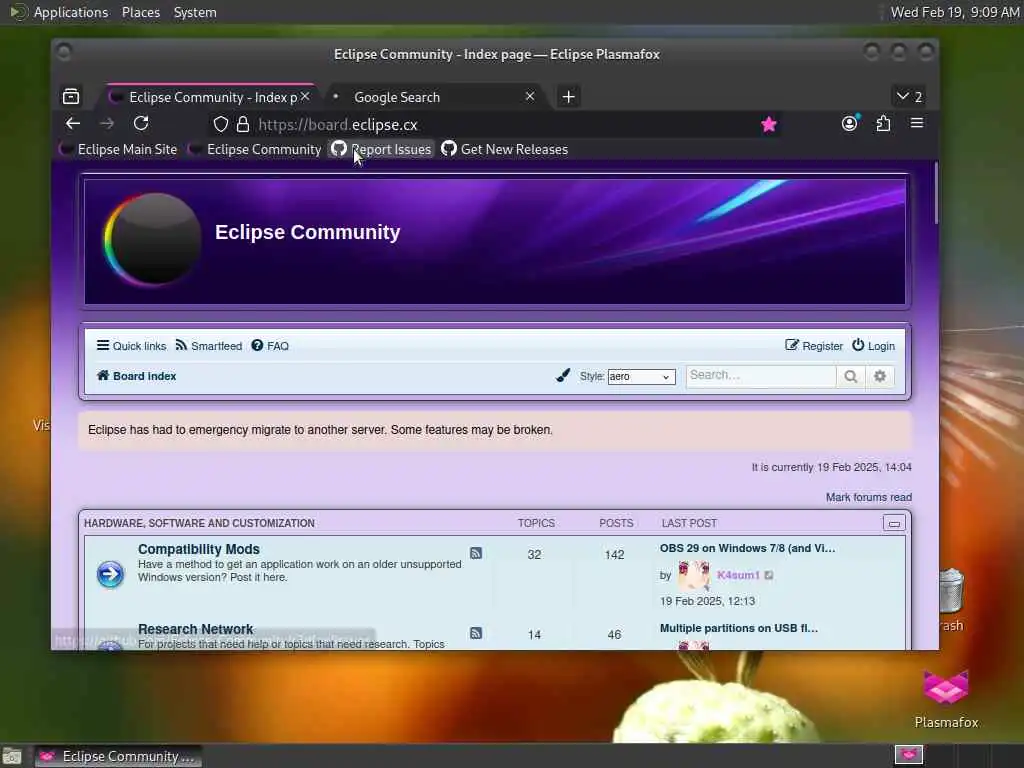The image size is (1024, 768).
Task: Select Eclipse Community taskbar window button
Action: tap(118, 756)
